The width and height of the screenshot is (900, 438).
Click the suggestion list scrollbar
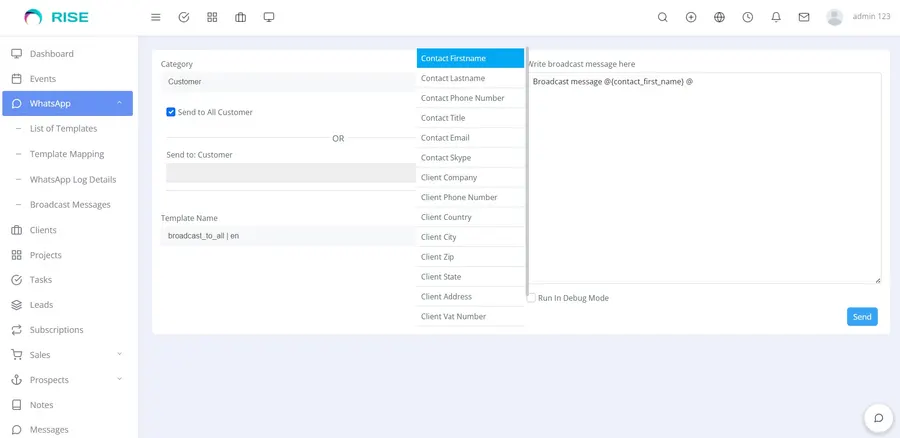[x=527, y=172]
